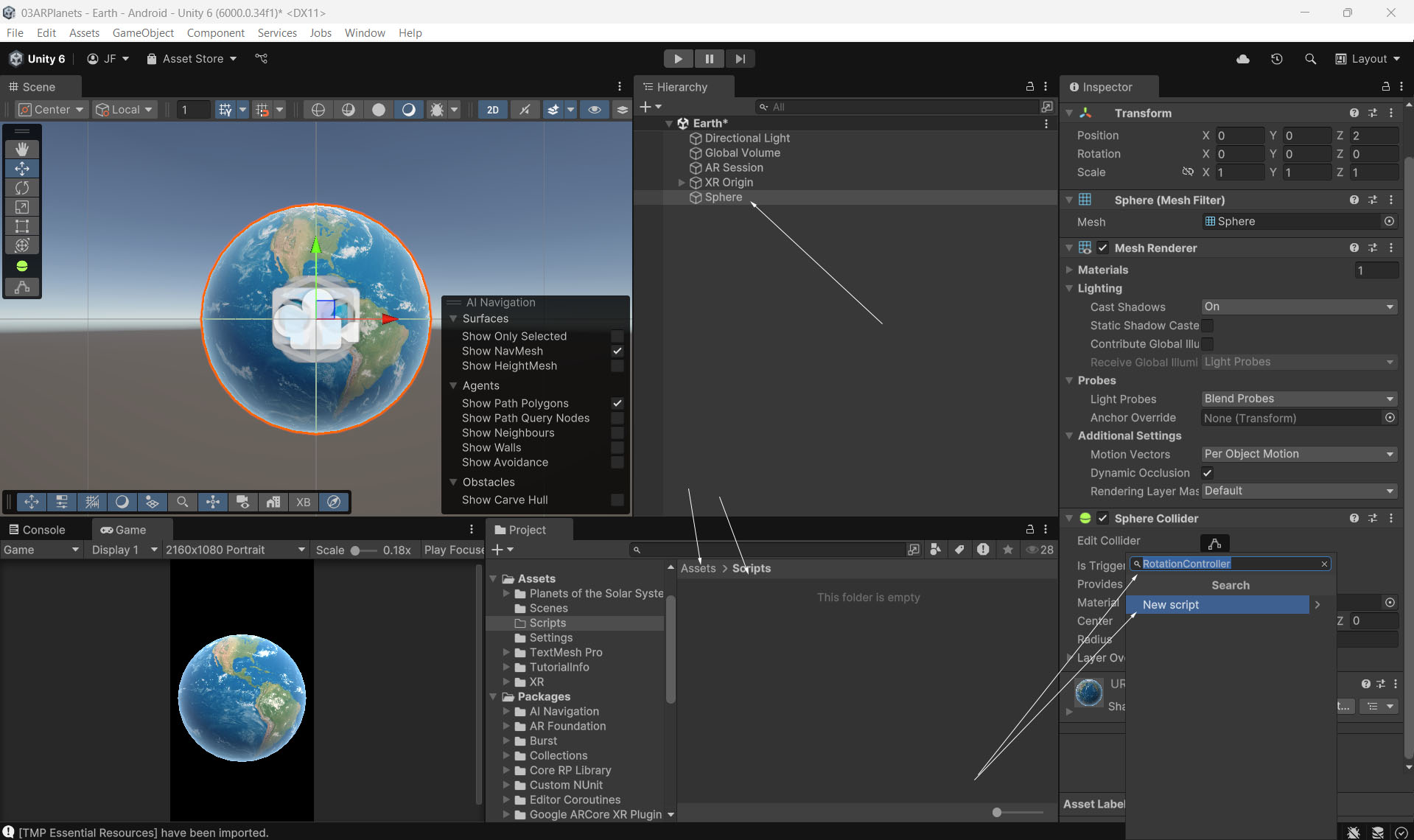
Task: Open Cast Shadows dropdown
Action: 1298,307
